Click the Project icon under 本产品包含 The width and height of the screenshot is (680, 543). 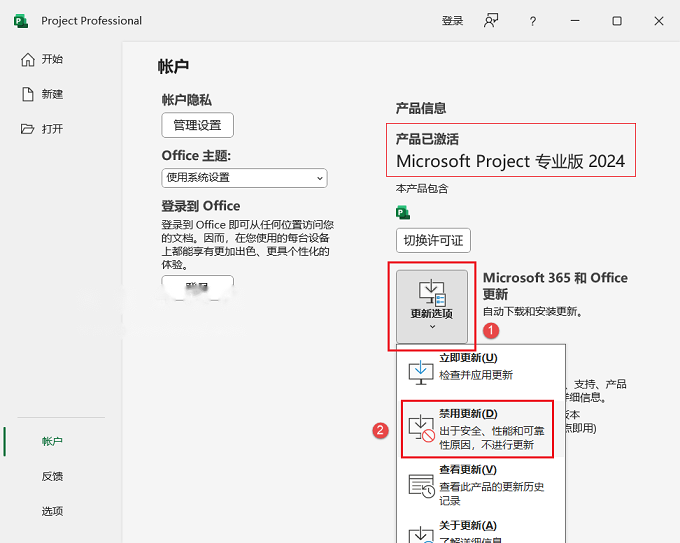point(403,213)
